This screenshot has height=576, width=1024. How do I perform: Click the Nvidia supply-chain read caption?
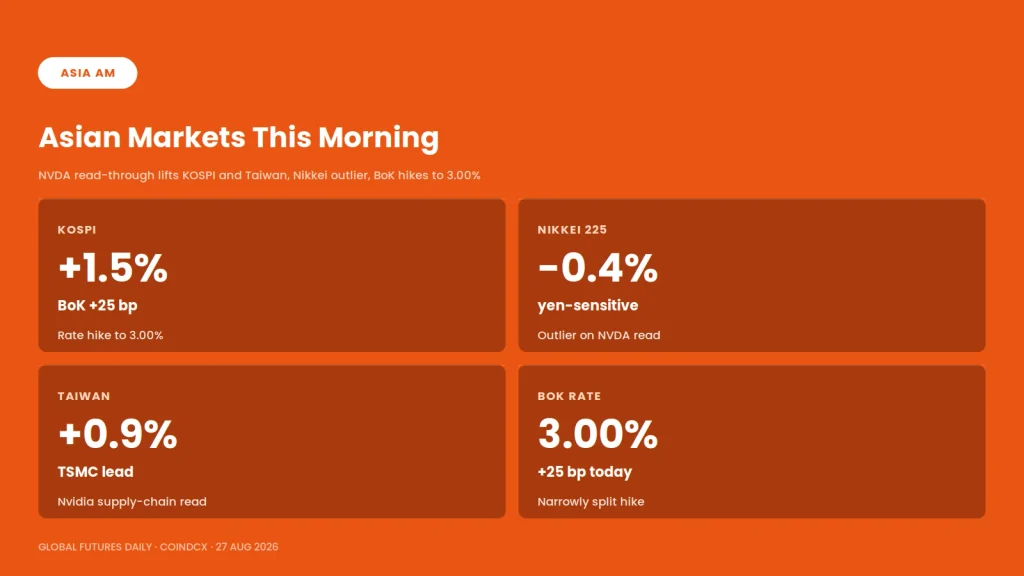[132, 502]
